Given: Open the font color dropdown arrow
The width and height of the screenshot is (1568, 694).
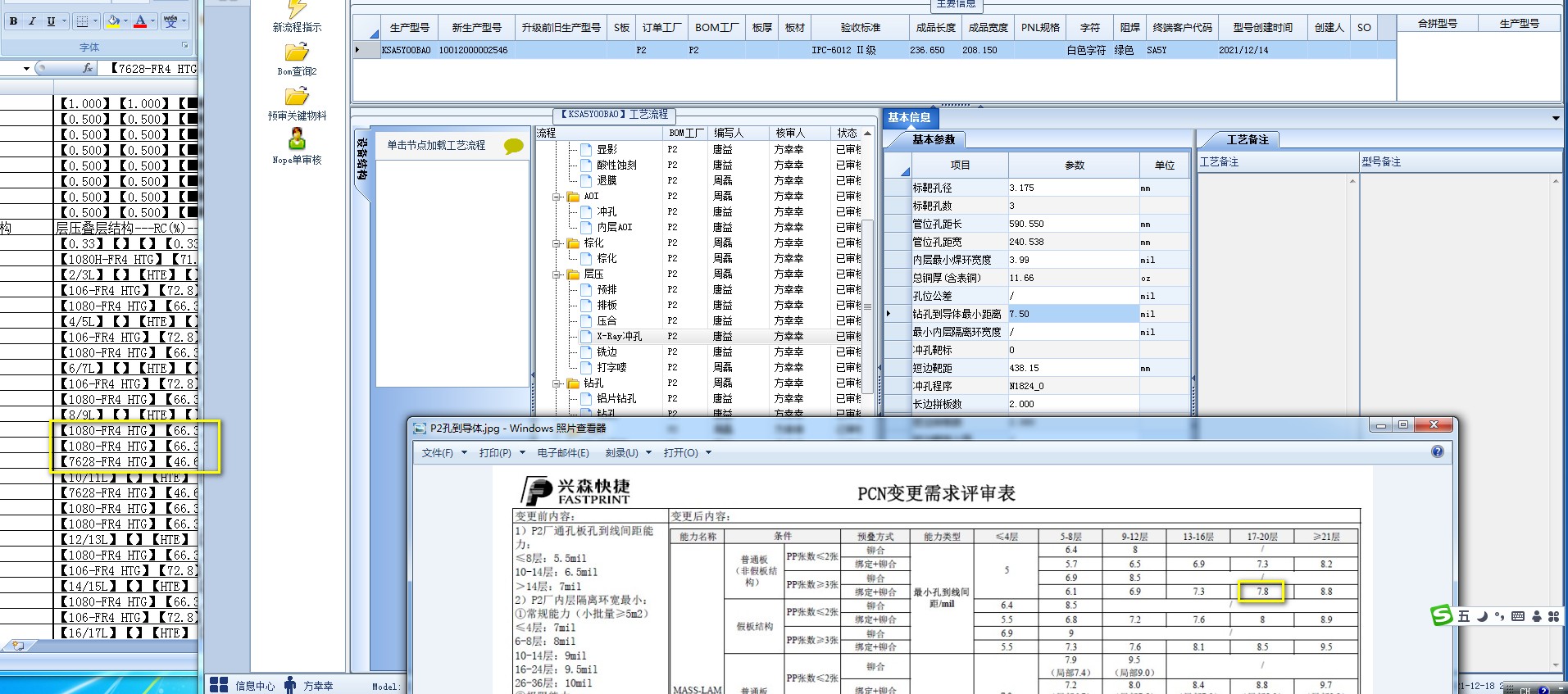Looking at the screenshot, I should (x=153, y=21).
